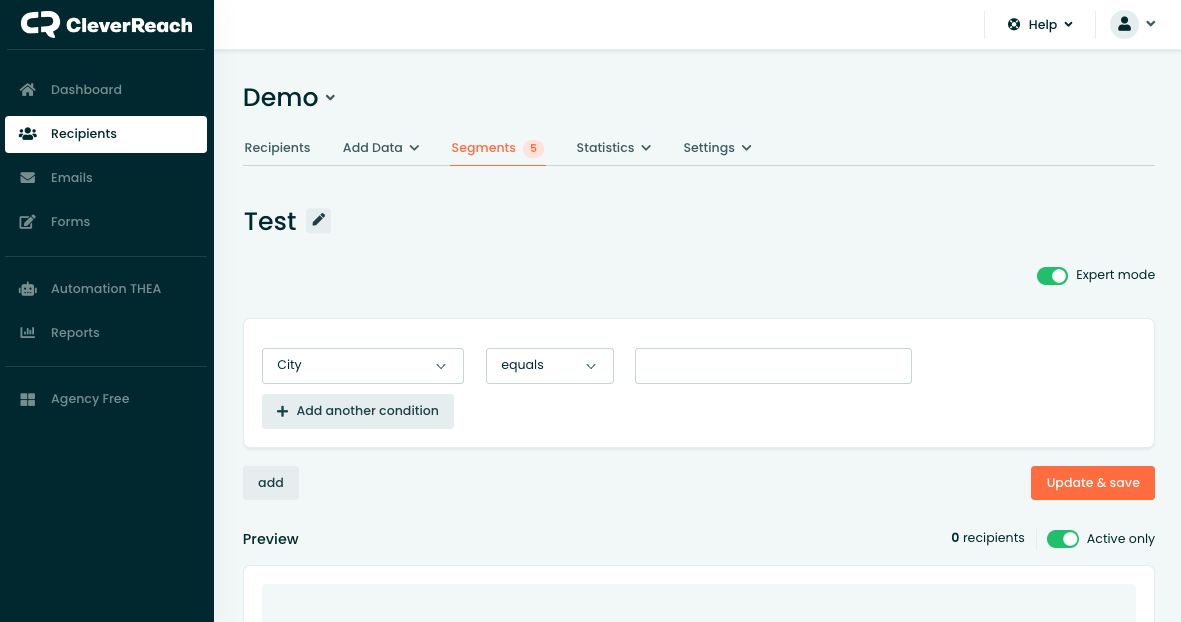Viewport: 1181px width, 622px height.
Task: Open the Statistics tab menu
Action: [x=613, y=148]
